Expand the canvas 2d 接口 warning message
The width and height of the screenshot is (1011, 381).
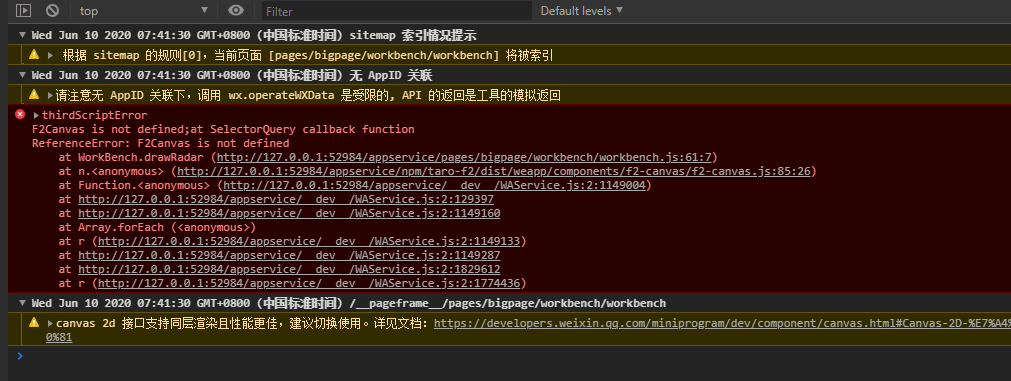(50, 324)
